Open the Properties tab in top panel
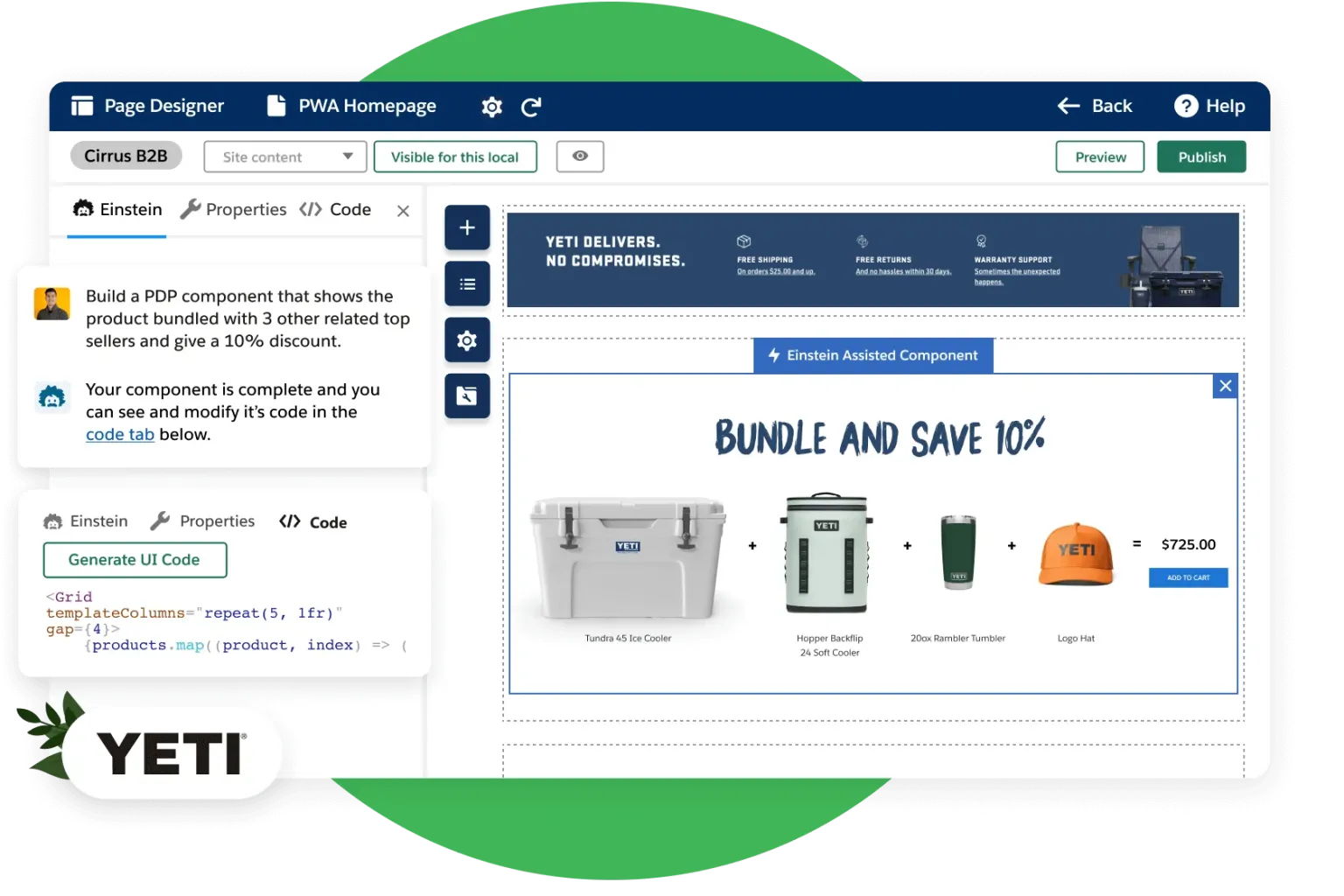The height and width of the screenshot is (896, 1344). [234, 210]
